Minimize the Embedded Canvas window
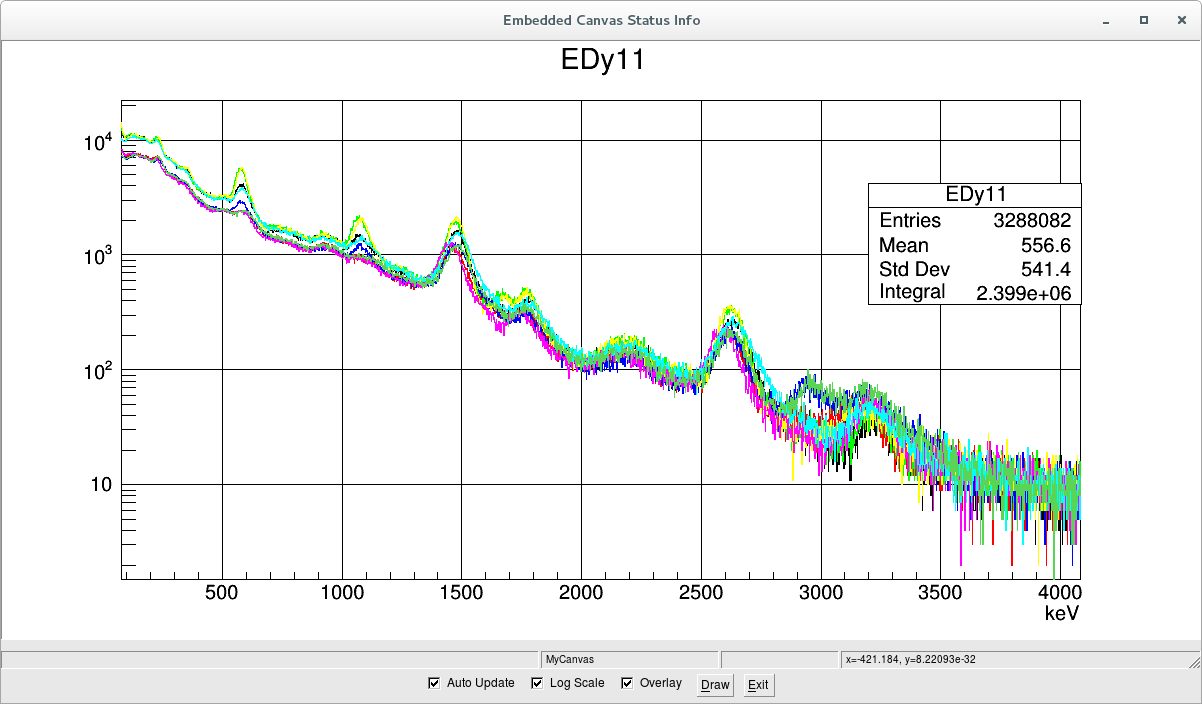This screenshot has height=704, width=1202. [x=1105, y=20]
